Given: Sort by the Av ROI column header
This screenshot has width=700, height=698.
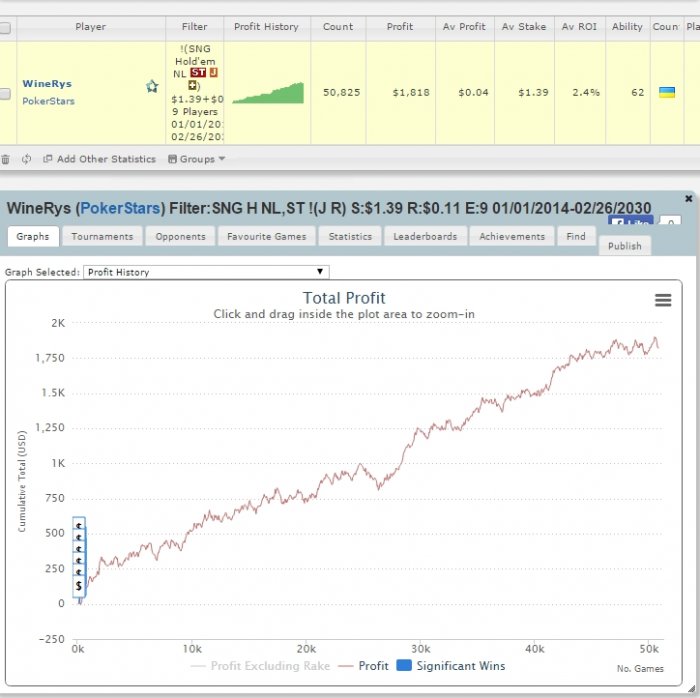Looking at the screenshot, I should click(x=579, y=27).
